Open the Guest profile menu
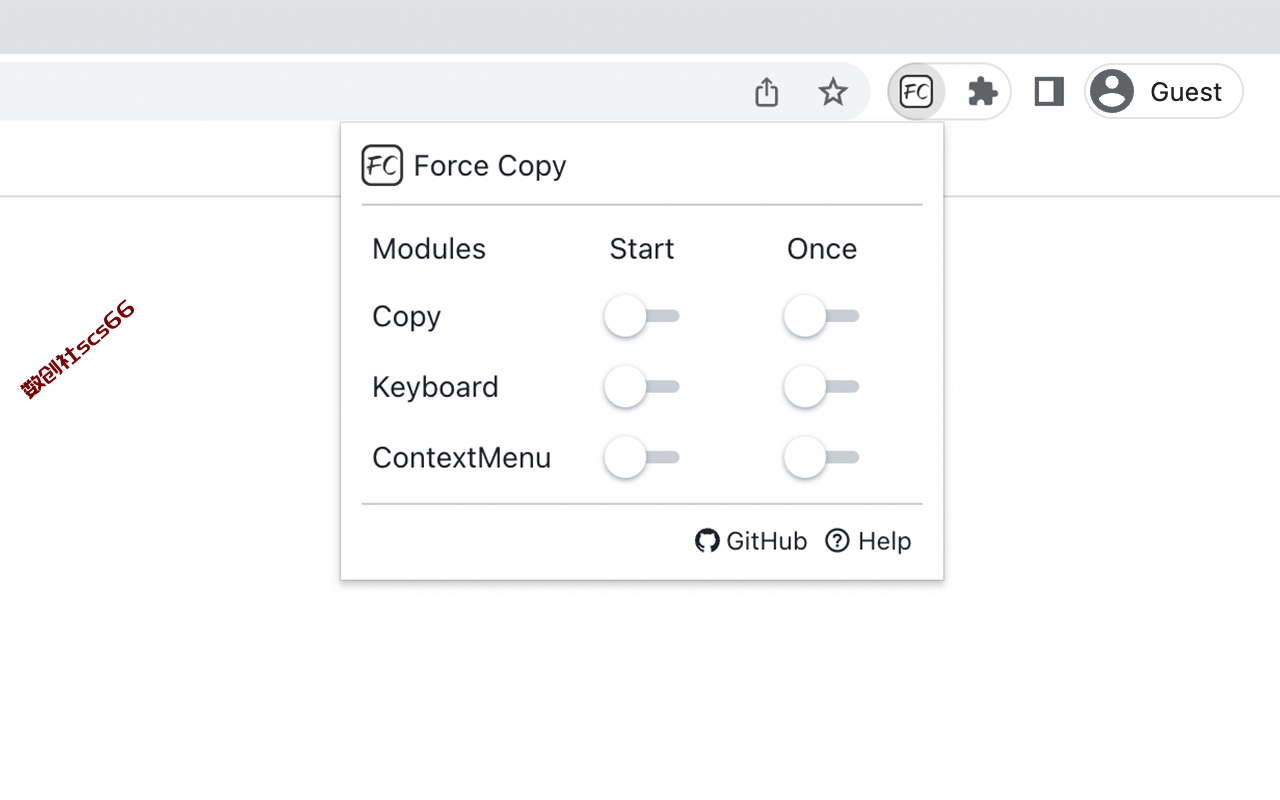Image resolution: width=1280 pixels, height=800 pixels. click(x=1164, y=92)
